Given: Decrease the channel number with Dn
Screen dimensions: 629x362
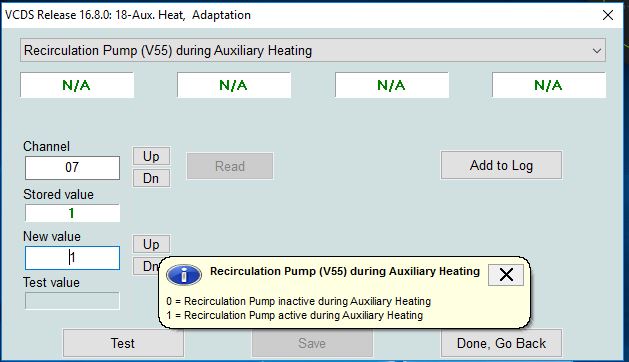Looking at the screenshot, I should [x=151, y=178].
